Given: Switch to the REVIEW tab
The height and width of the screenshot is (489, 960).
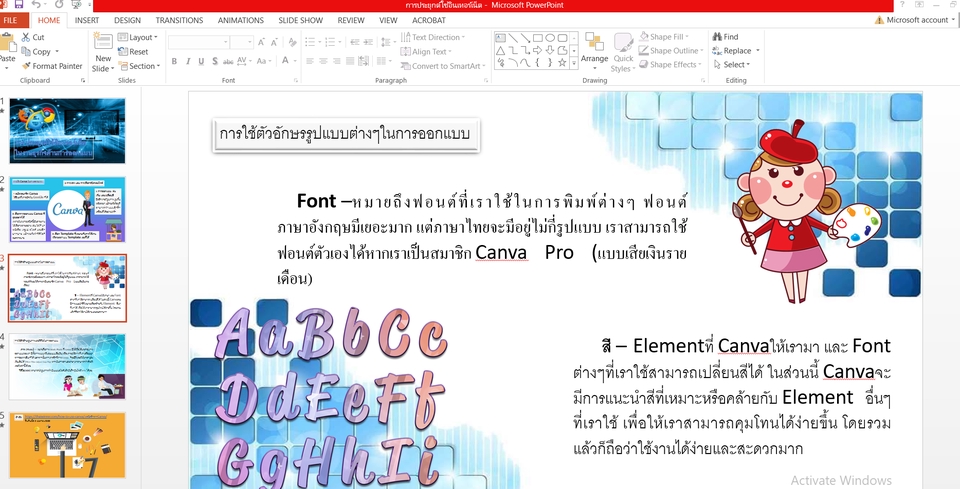Looking at the screenshot, I should (x=351, y=20).
